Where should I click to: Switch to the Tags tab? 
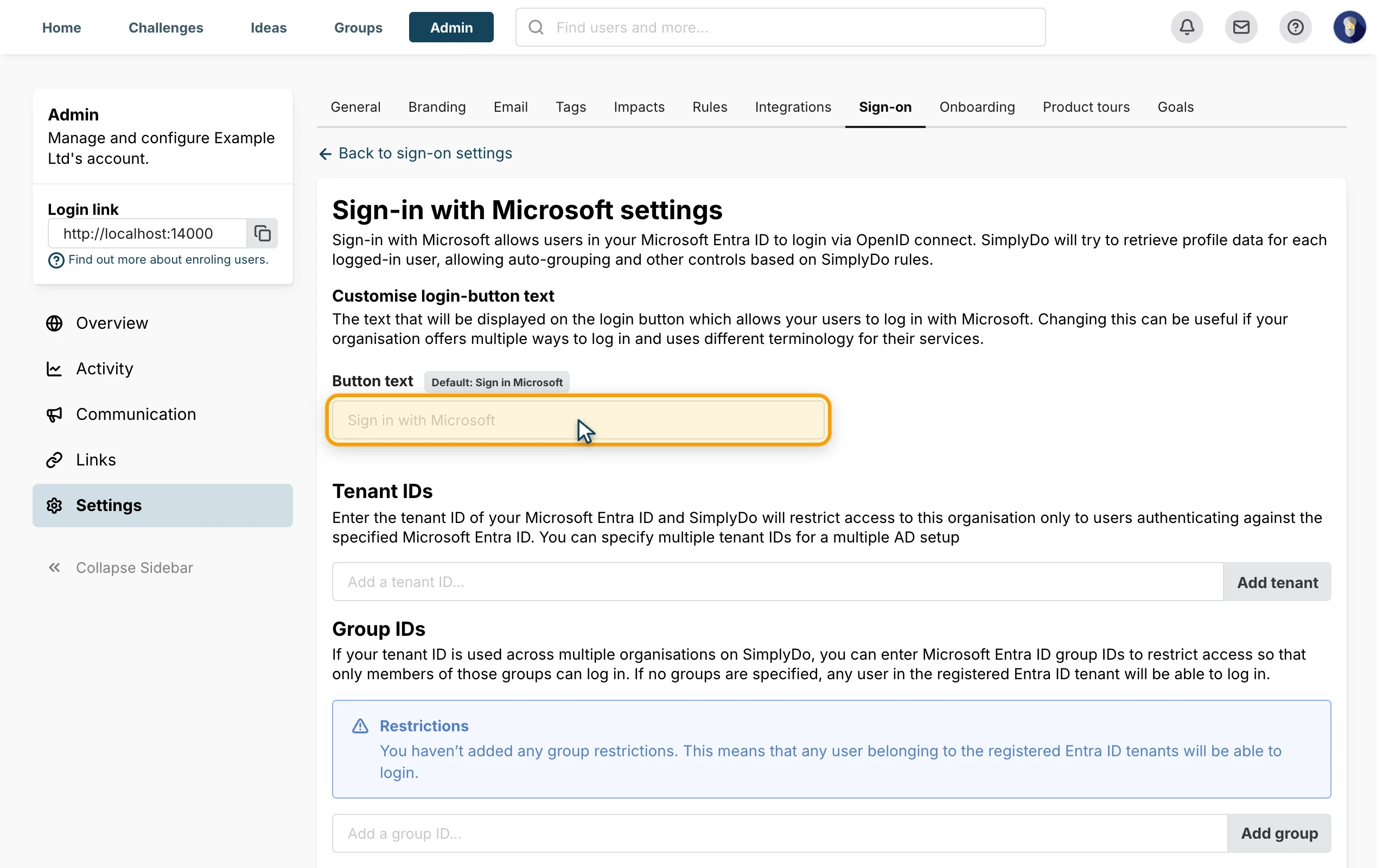tap(571, 107)
